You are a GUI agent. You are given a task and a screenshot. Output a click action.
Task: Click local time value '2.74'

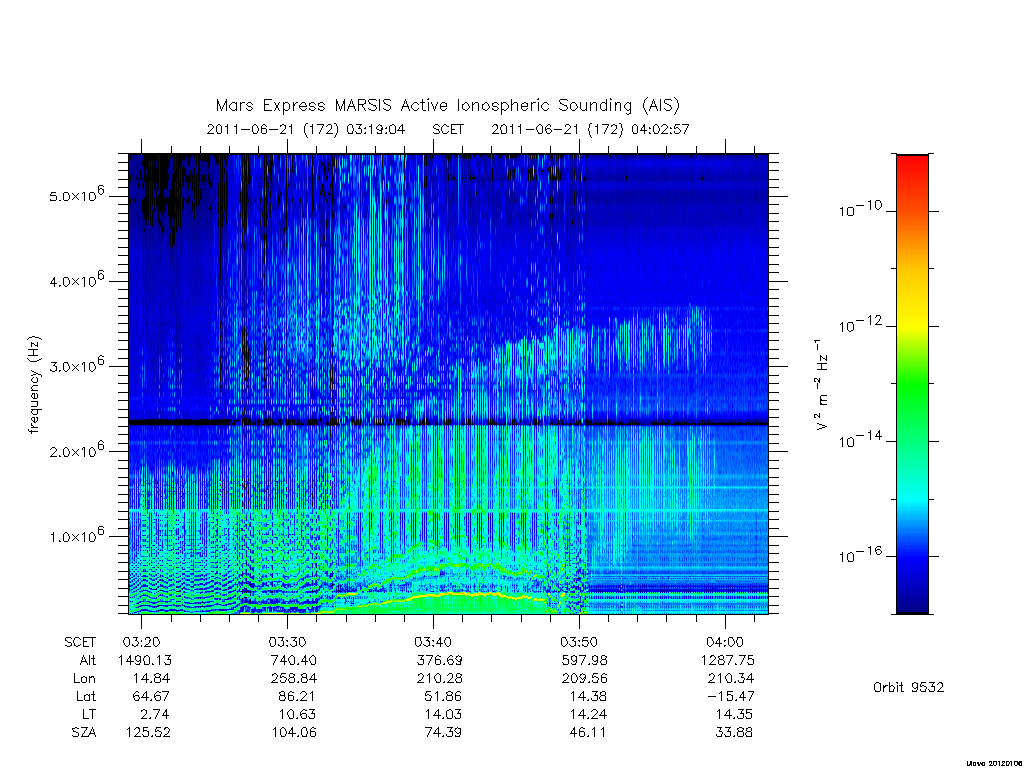(155, 714)
